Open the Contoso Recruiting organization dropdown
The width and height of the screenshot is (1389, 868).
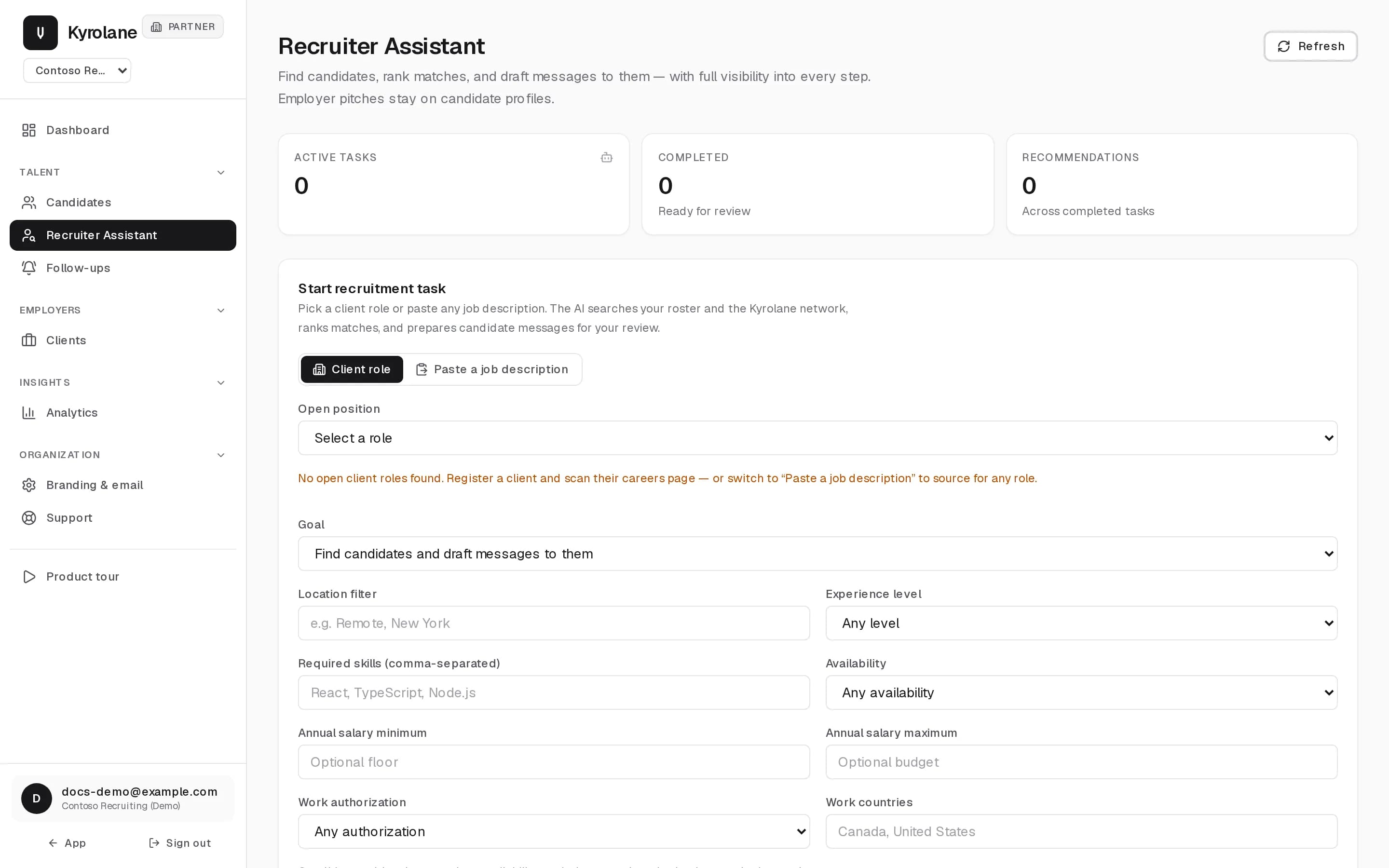pyautogui.click(x=77, y=70)
